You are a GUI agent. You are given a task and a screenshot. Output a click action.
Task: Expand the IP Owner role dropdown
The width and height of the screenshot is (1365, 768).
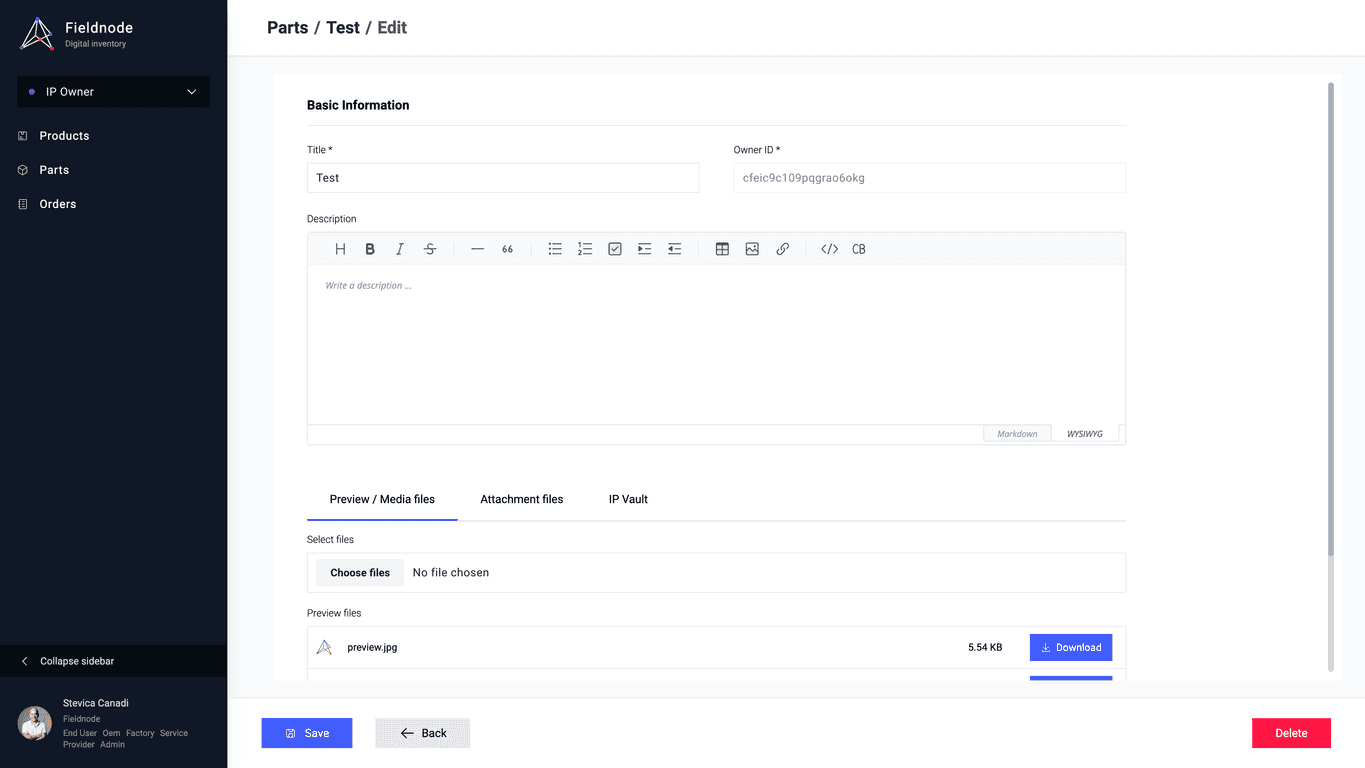tap(114, 92)
